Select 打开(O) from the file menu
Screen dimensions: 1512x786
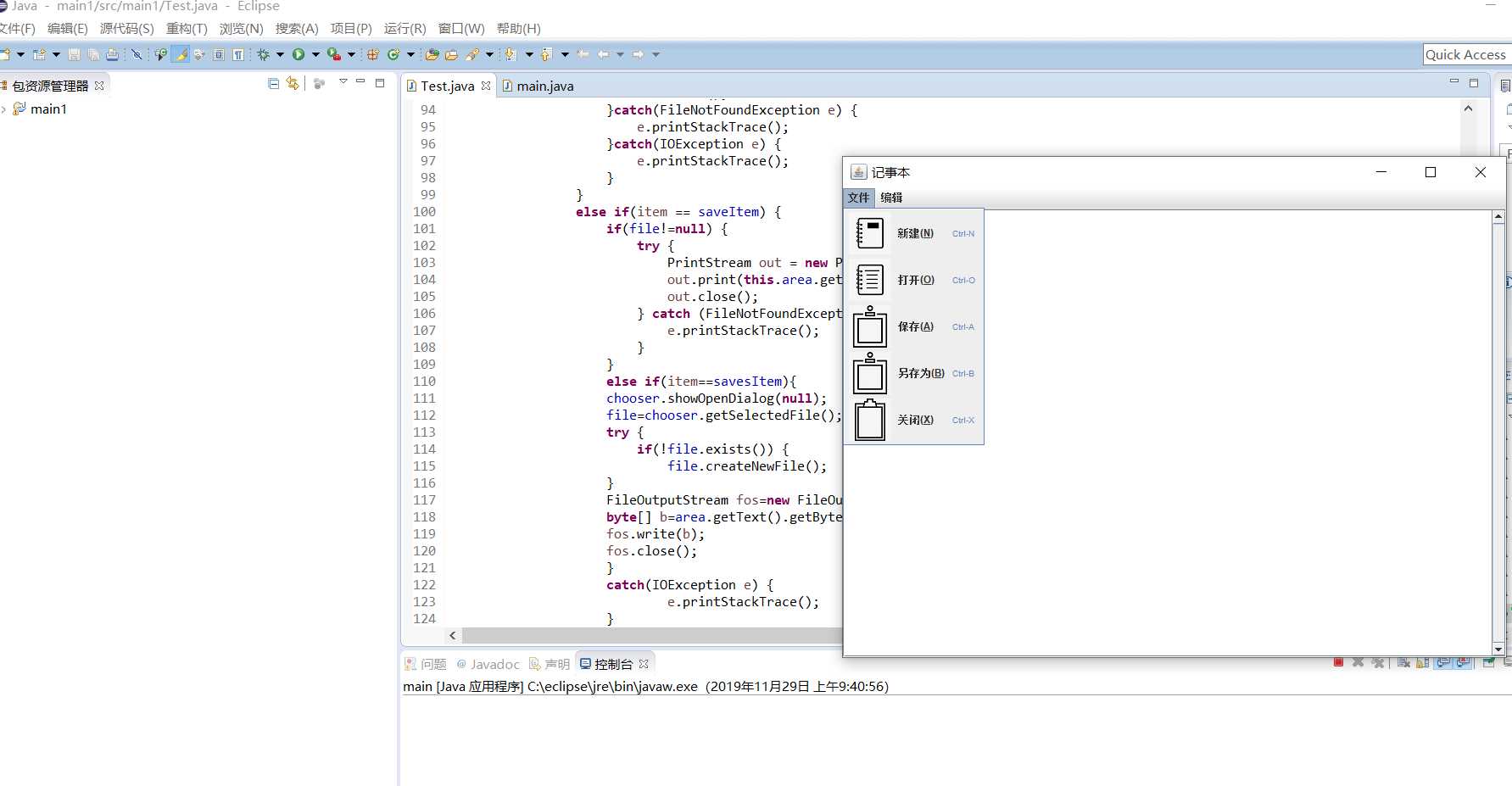coord(916,280)
